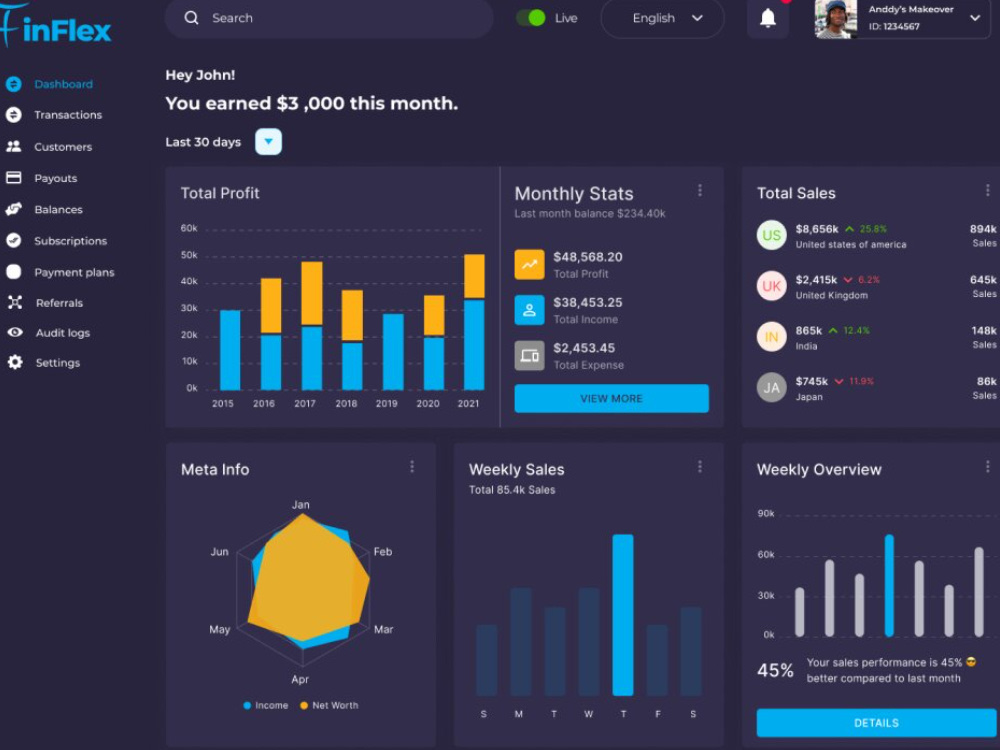The height and width of the screenshot is (750, 1000).
Task: Toggle Income legend in Meta Info
Action: [265, 705]
